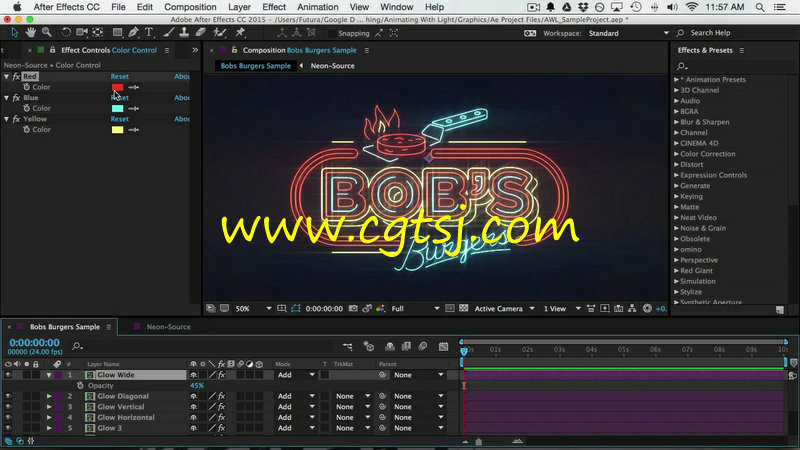Open the Layer menu
Screen dimensions: 800x450
[239, 7]
